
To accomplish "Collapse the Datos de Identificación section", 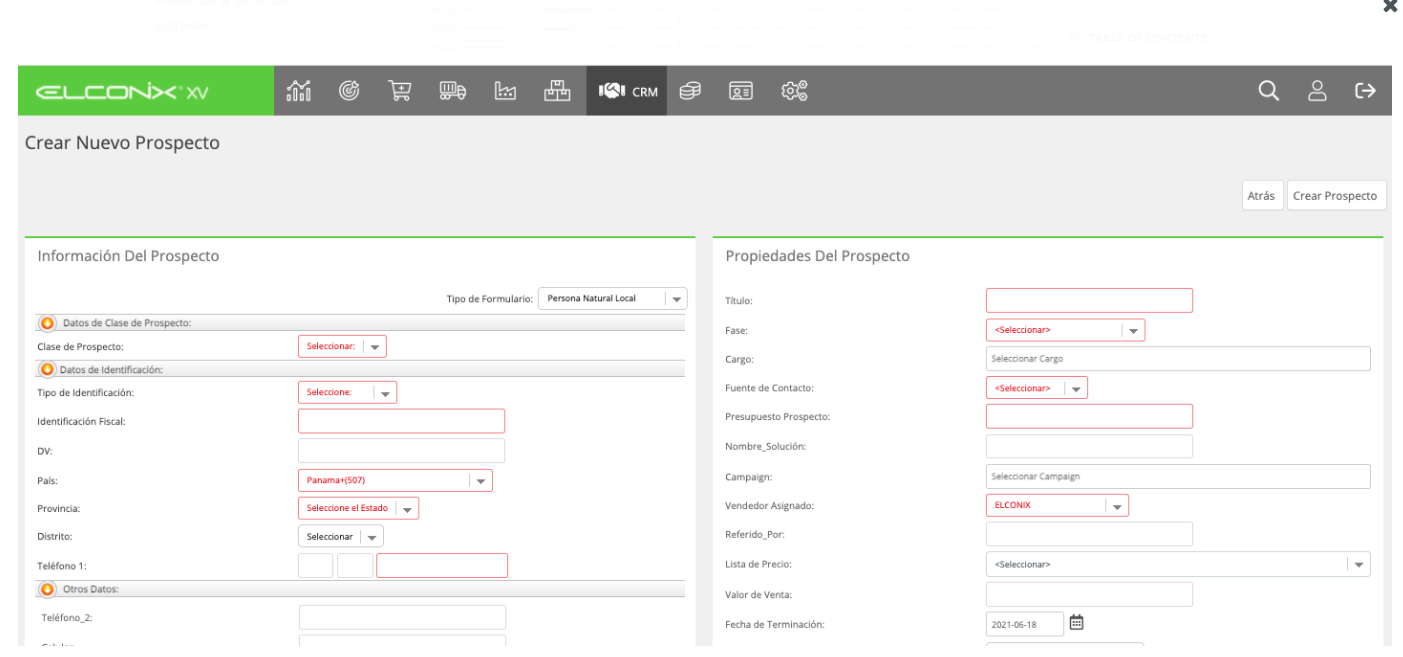I will point(46,369).
